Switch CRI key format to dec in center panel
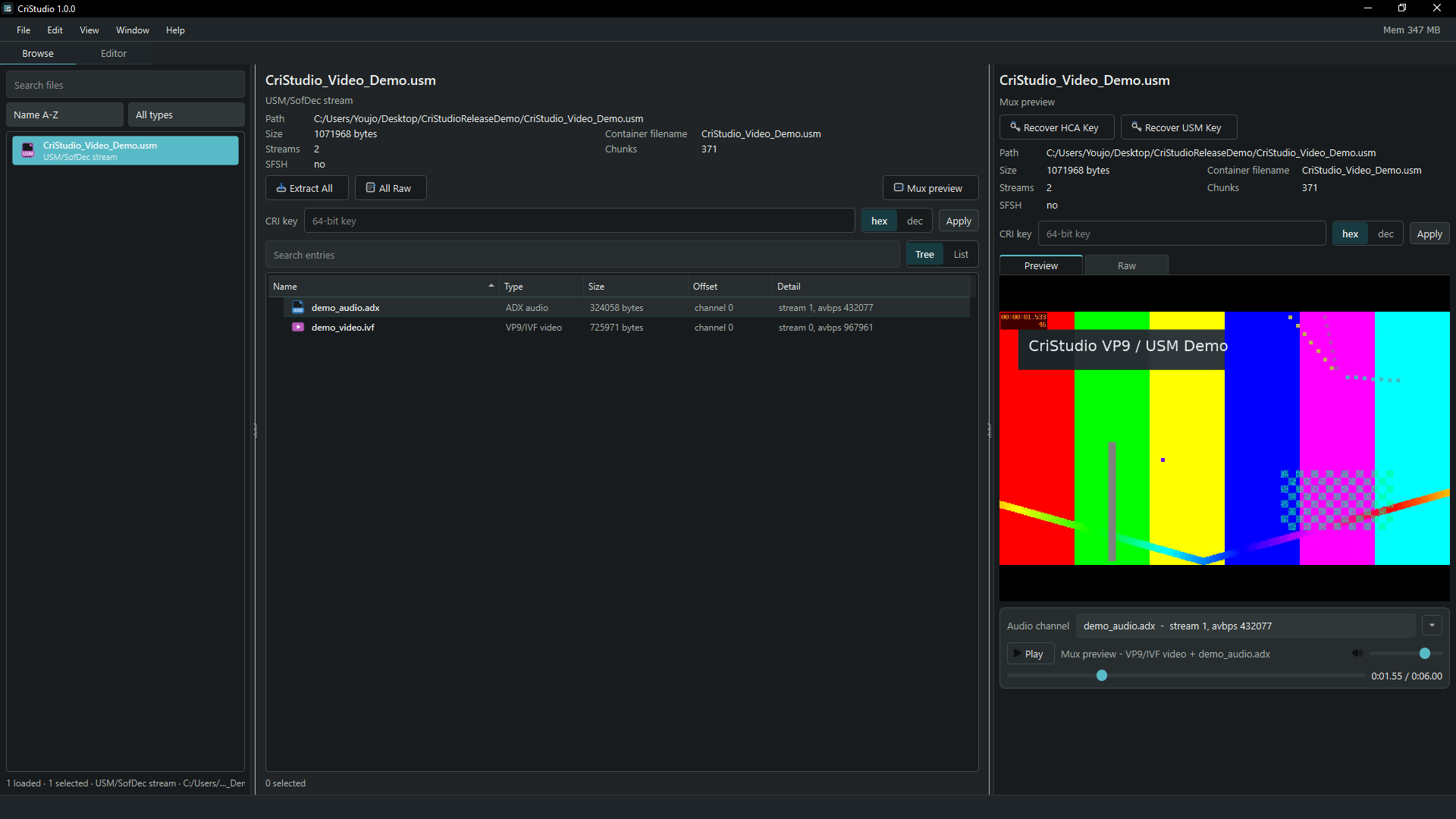Image resolution: width=1456 pixels, height=819 pixels. [x=915, y=221]
